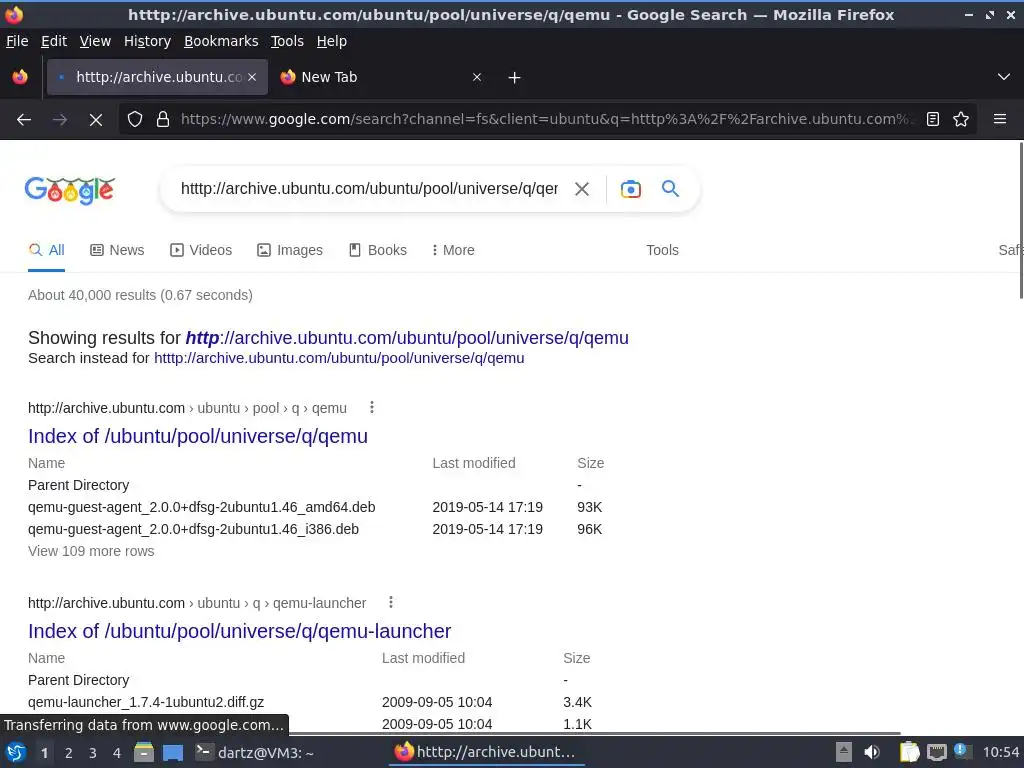Viewport: 1024px width, 768px height.
Task: Click the Google search query input field
Action: (369, 189)
